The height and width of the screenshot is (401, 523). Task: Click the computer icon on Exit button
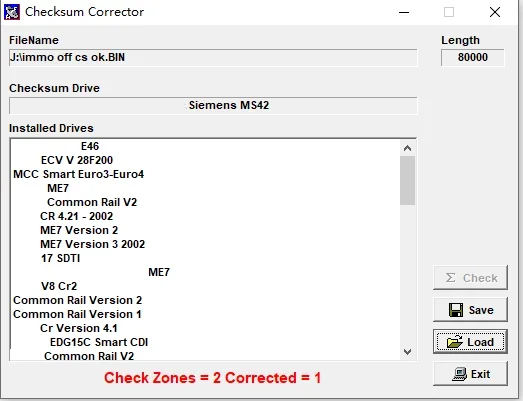(x=460, y=374)
